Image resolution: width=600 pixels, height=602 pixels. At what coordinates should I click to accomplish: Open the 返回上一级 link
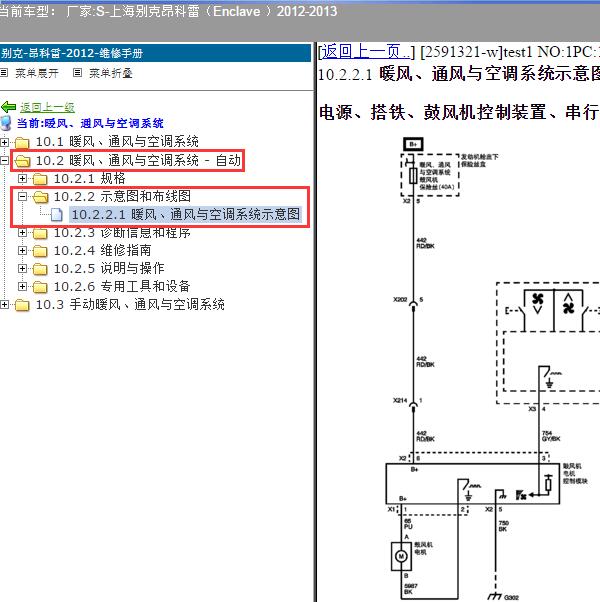click(47, 108)
